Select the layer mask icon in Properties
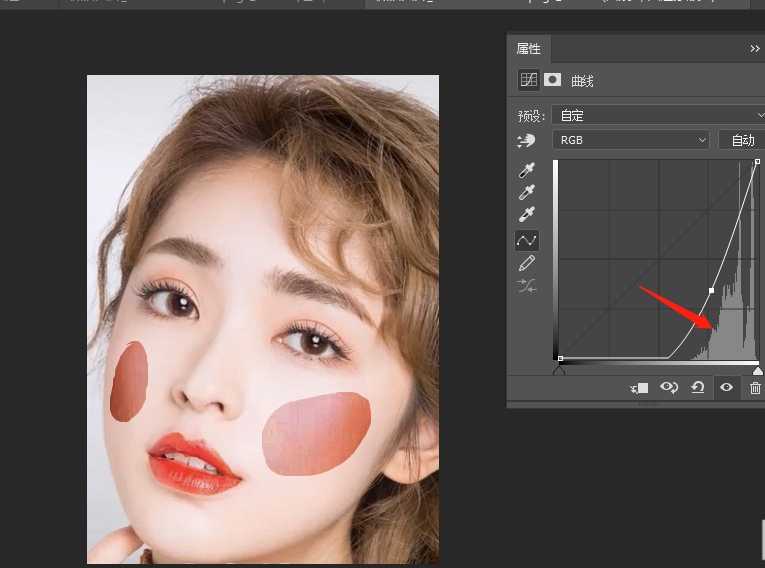765x568 pixels. tap(552, 80)
